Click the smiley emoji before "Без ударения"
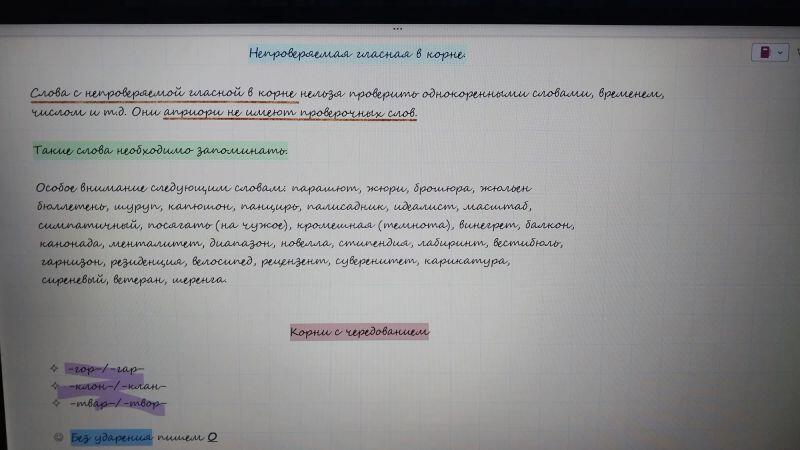This screenshot has width=800, height=450. pyautogui.click(x=58, y=437)
